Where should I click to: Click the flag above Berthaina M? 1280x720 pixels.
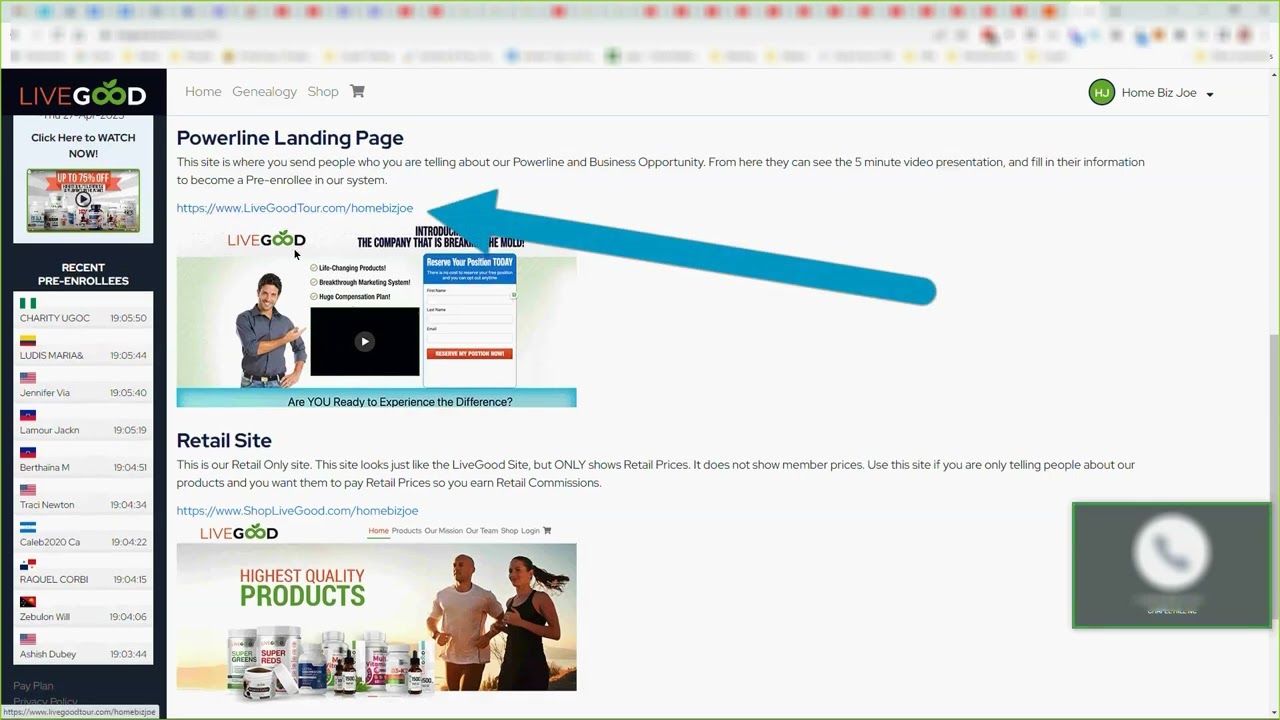pyautogui.click(x=28, y=453)
